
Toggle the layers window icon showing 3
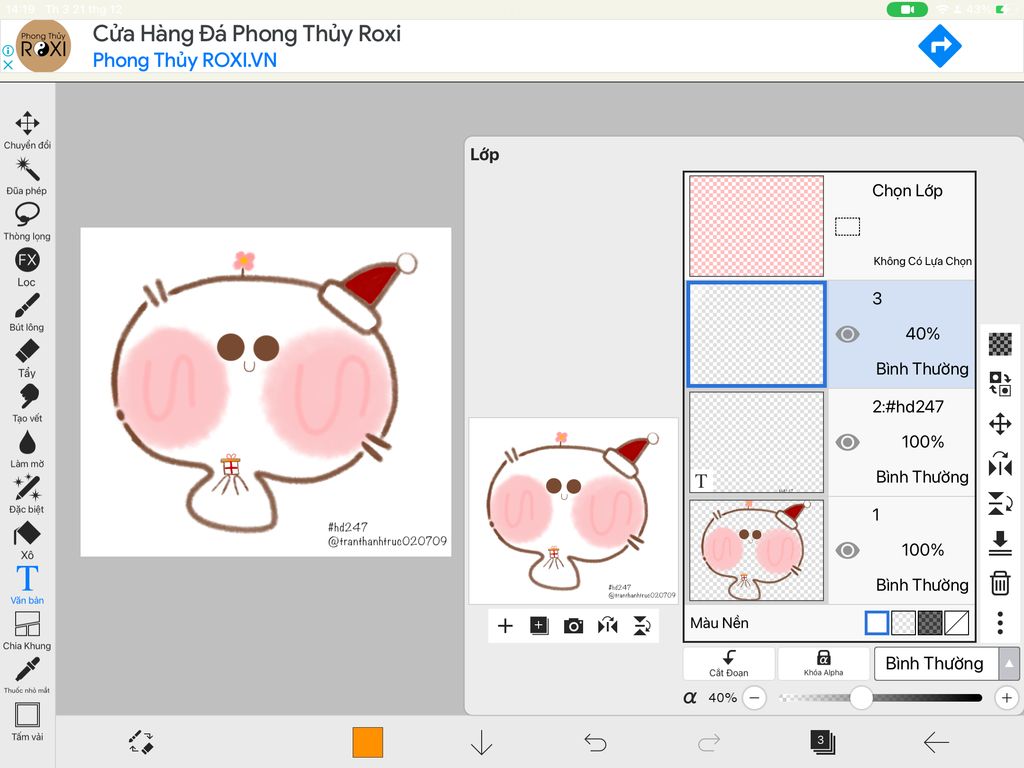point(822,742)
